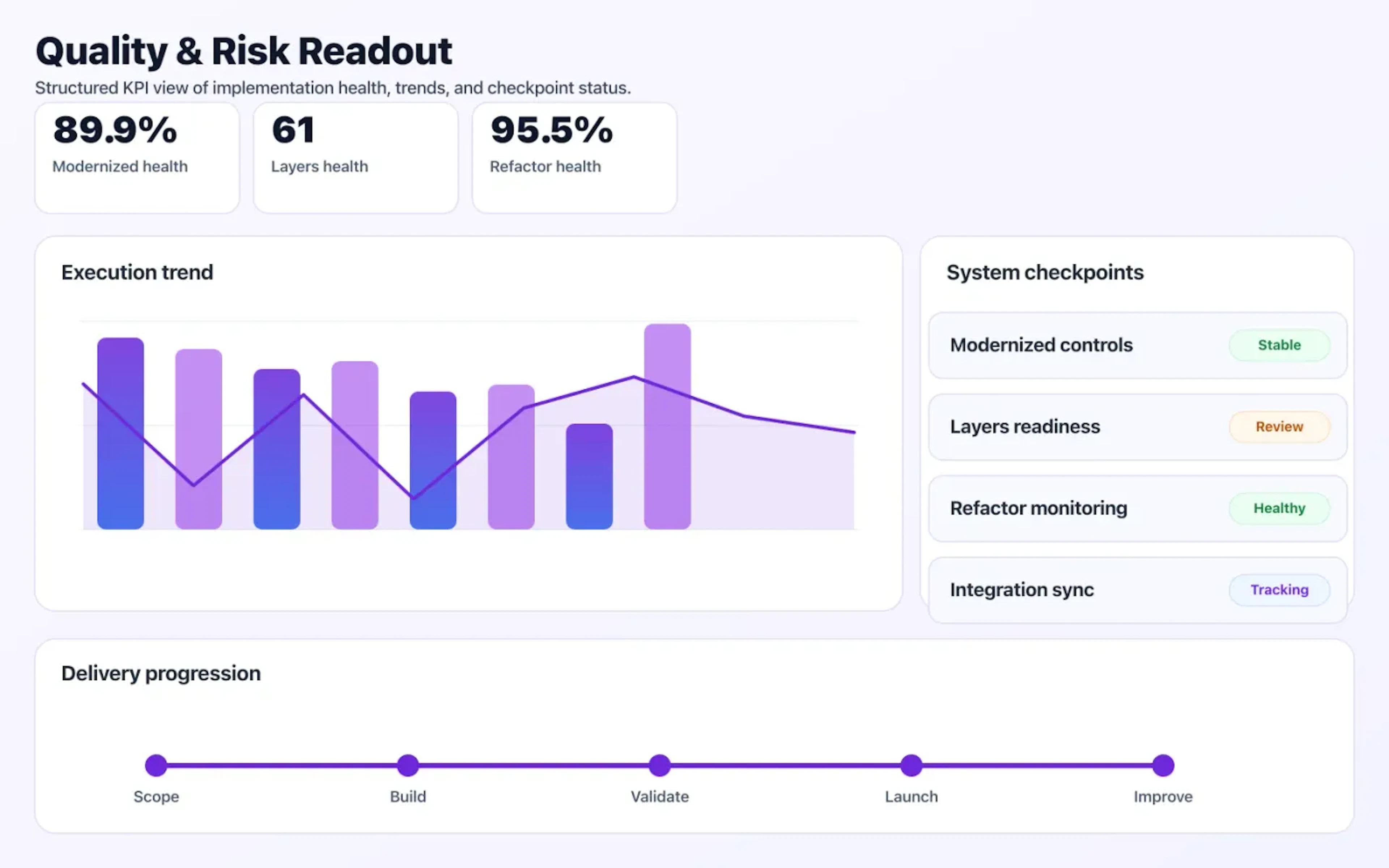Screen dimensions: 1389x868
Task: Select the Build milestone marker
Action: tap(408, 765)
